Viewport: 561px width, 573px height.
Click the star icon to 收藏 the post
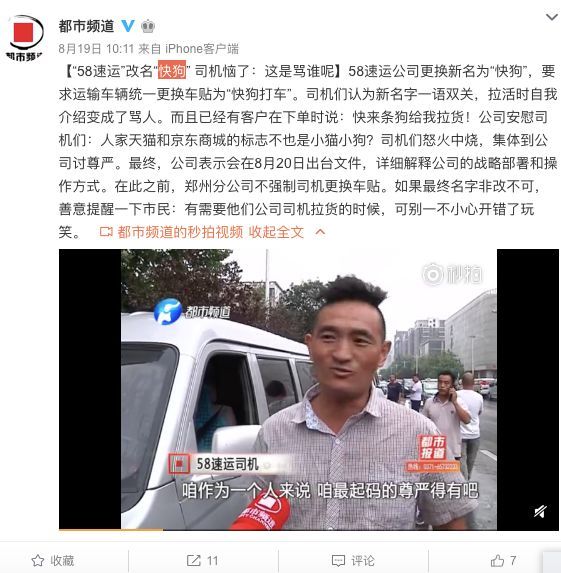coord(38,560)
